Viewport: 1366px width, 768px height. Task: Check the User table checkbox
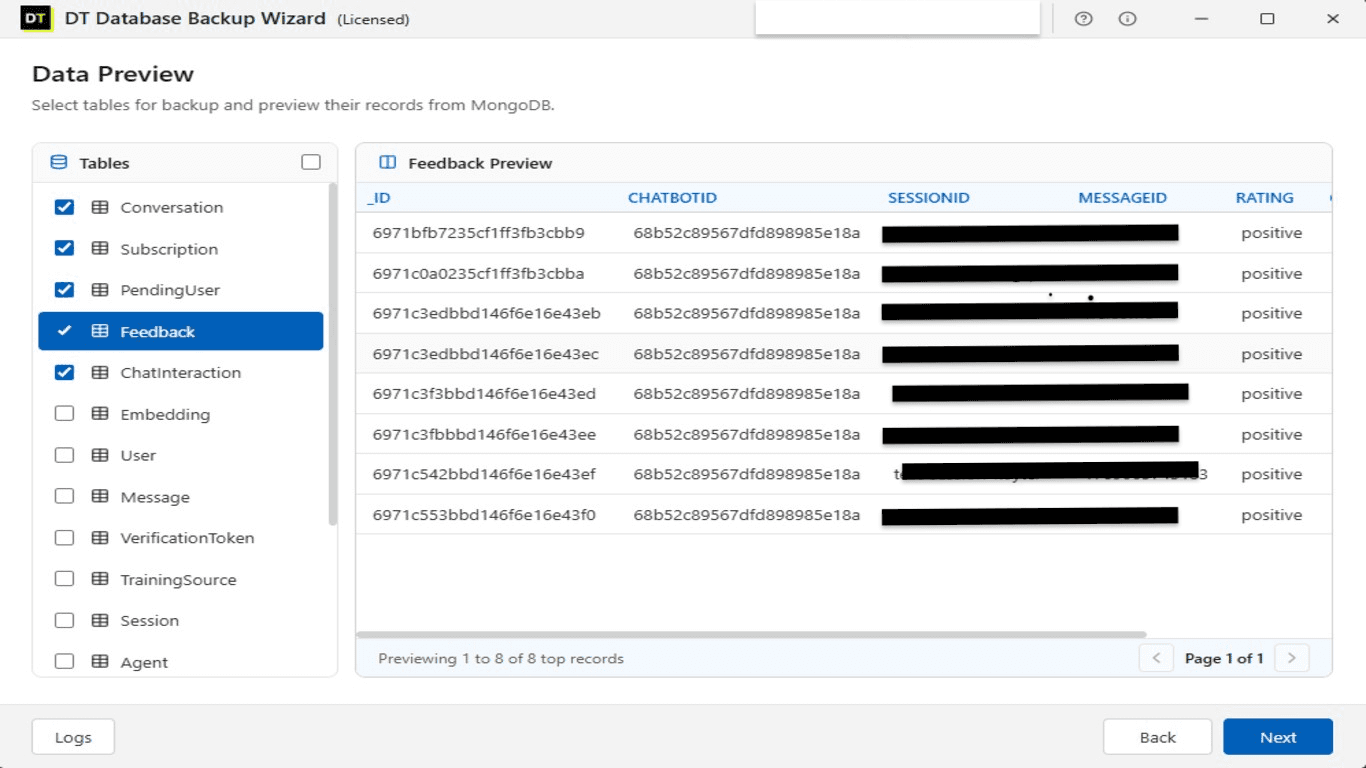pyautogui.click(x=64, y=455)
